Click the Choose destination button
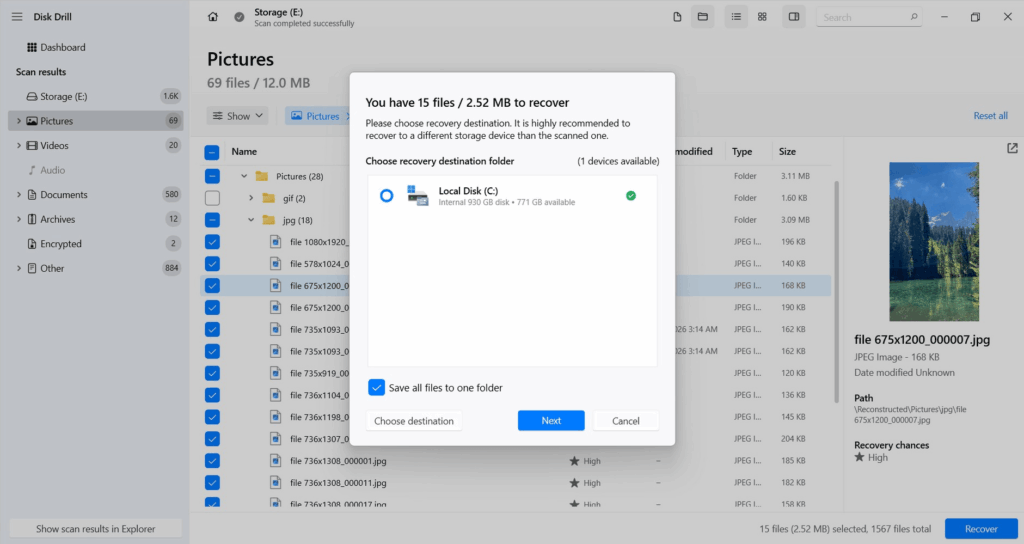The height and width of the screenshot is (544, 1024). pyautogui.click(x=414, y=421)
